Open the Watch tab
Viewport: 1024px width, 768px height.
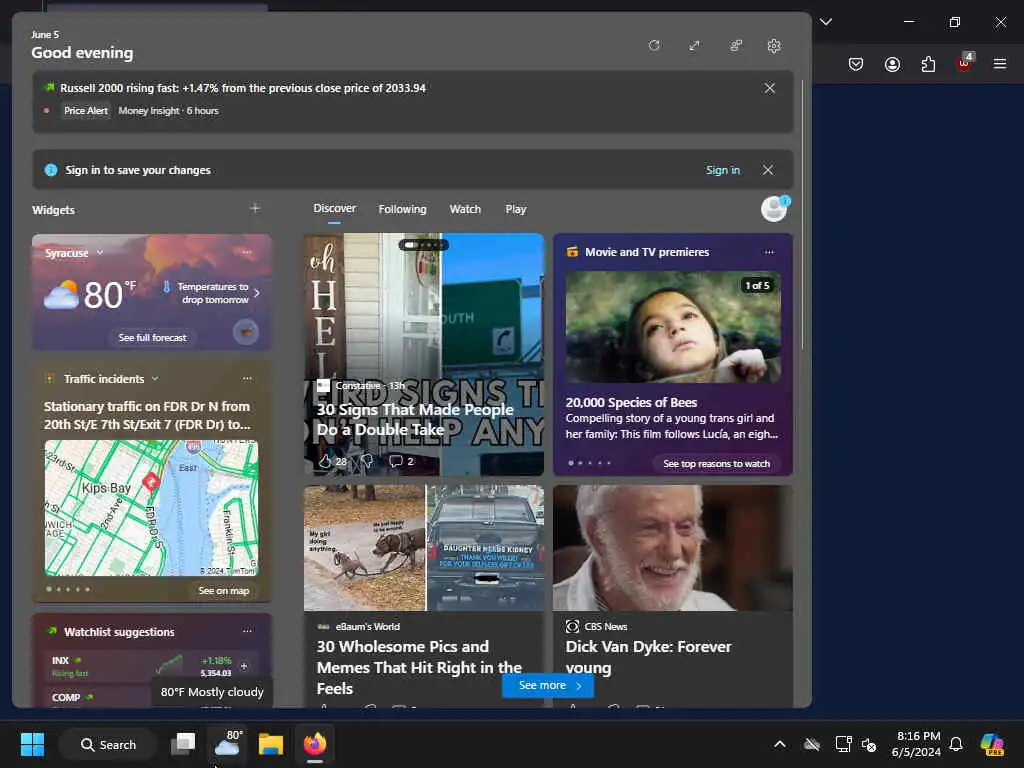click(465, 209)
